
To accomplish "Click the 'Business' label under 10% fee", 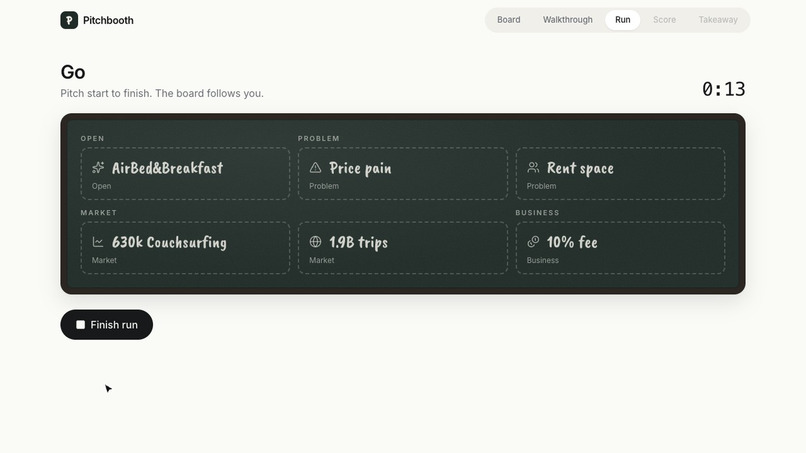I will [542, 260].
